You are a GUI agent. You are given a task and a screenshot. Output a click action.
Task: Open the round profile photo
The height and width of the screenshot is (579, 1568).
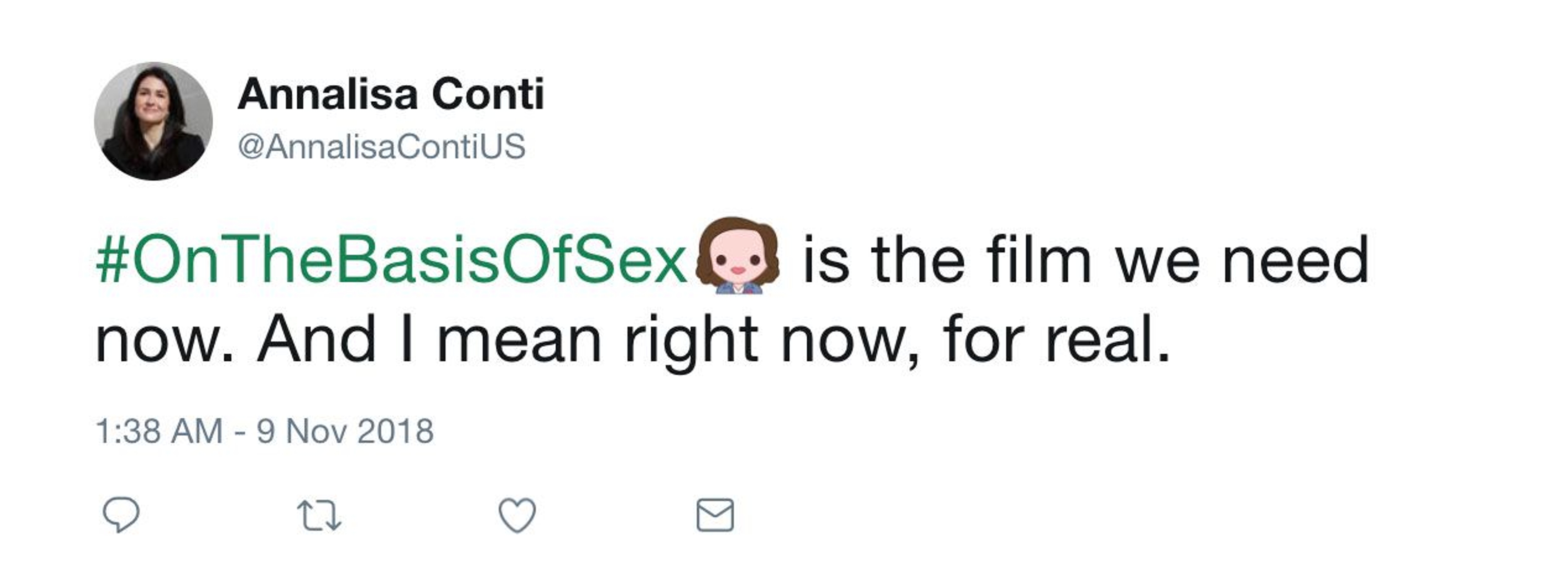(x=154, y=121)
